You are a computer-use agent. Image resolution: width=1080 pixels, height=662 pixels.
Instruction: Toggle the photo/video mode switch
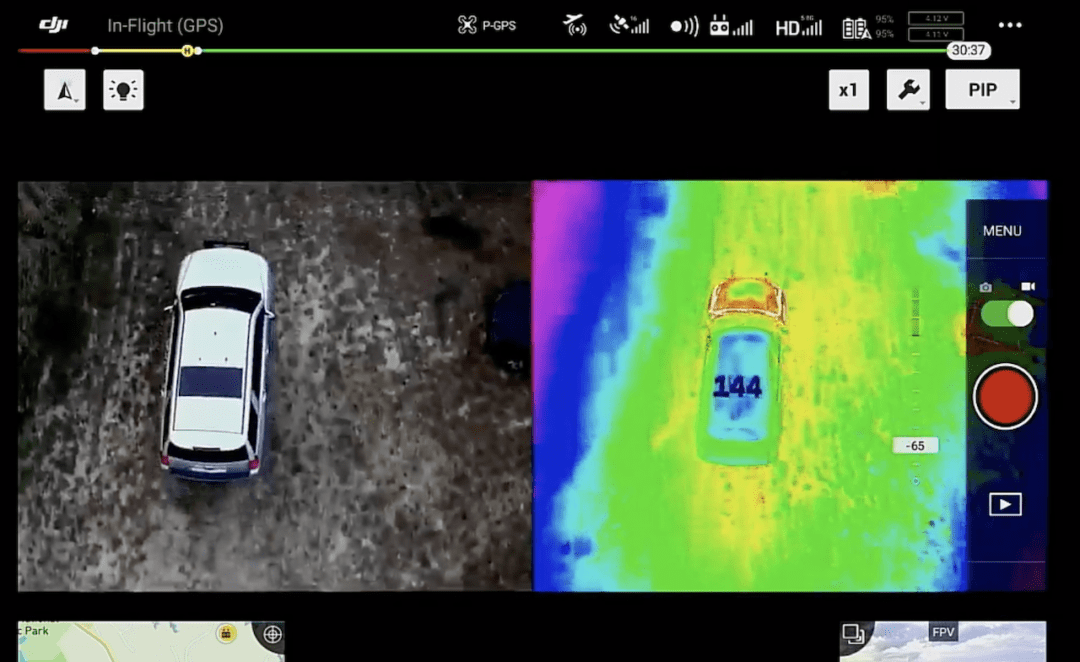pyautogui.click(x=1006, y=315)
